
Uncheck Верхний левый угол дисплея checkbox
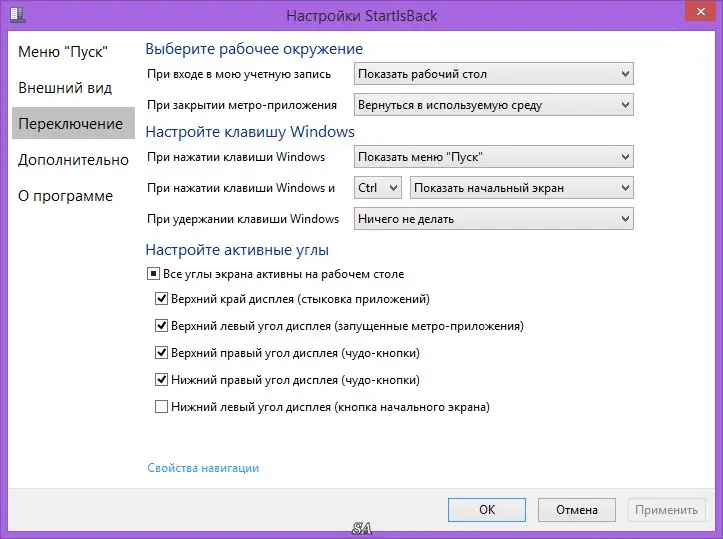coord(161,326)
